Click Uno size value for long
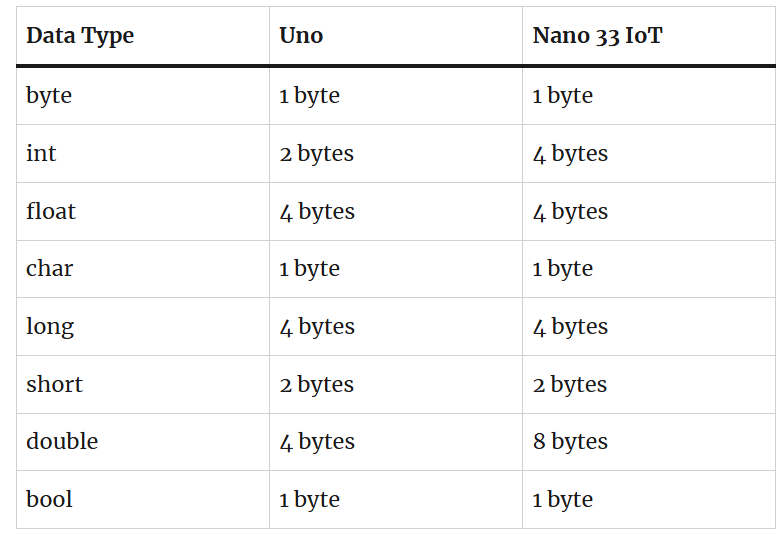Viewport: 781px width, 535px height. click(317, 327)
